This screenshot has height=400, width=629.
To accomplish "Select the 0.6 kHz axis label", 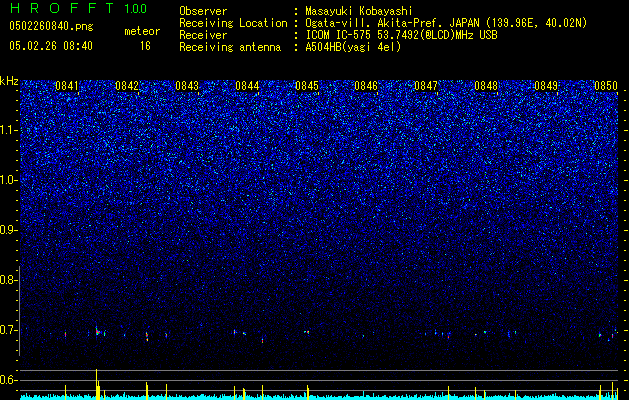I will coord(8,380).
